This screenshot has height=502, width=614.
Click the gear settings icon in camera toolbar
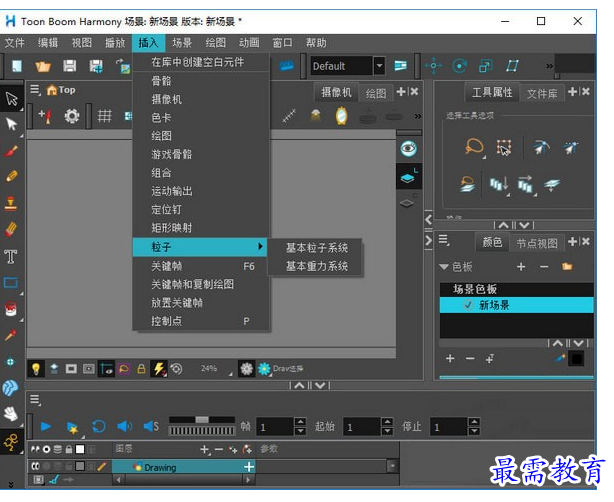click(72, 116)
